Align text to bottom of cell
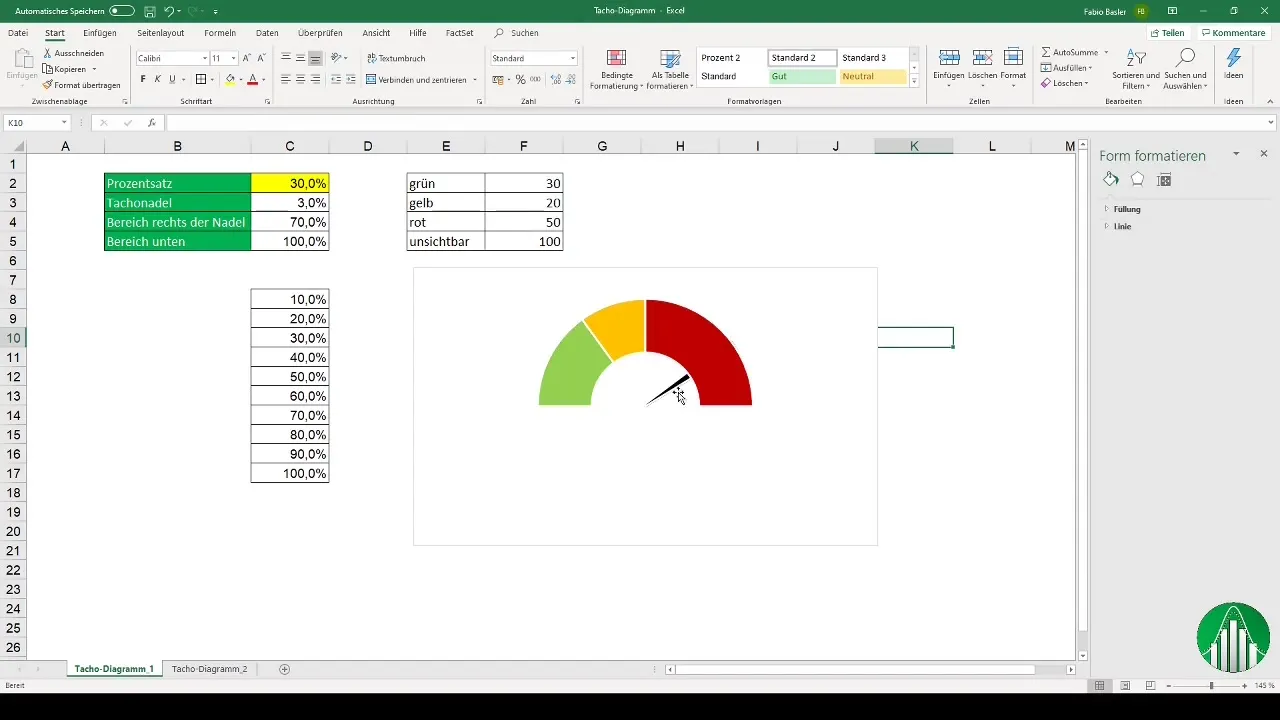 point(315,58)
